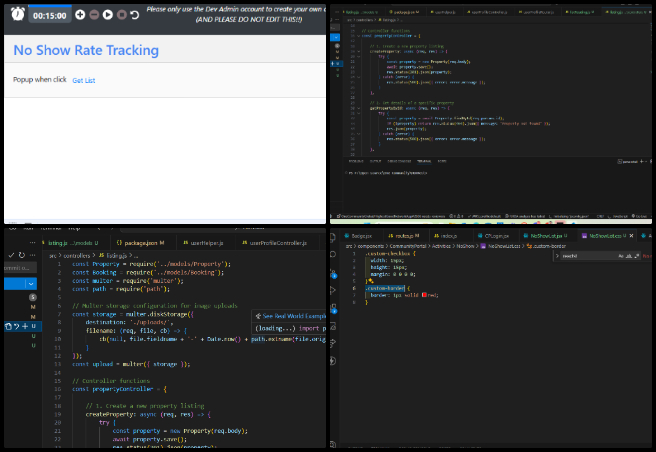
Task: Open the DEBUG CONSOLE tab in top-right window
Action: pos(399,161)
